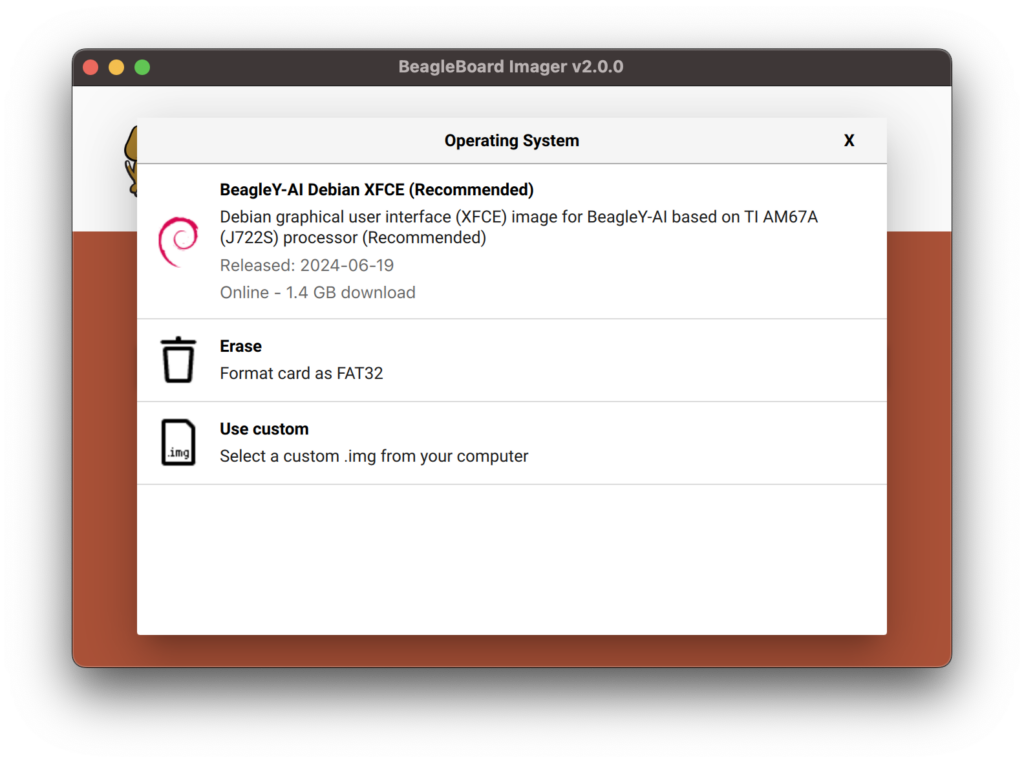The height and width of the screenshot is (763, 1024).
Task: Click the empty white area below Use custom
Action: point(511,560)
